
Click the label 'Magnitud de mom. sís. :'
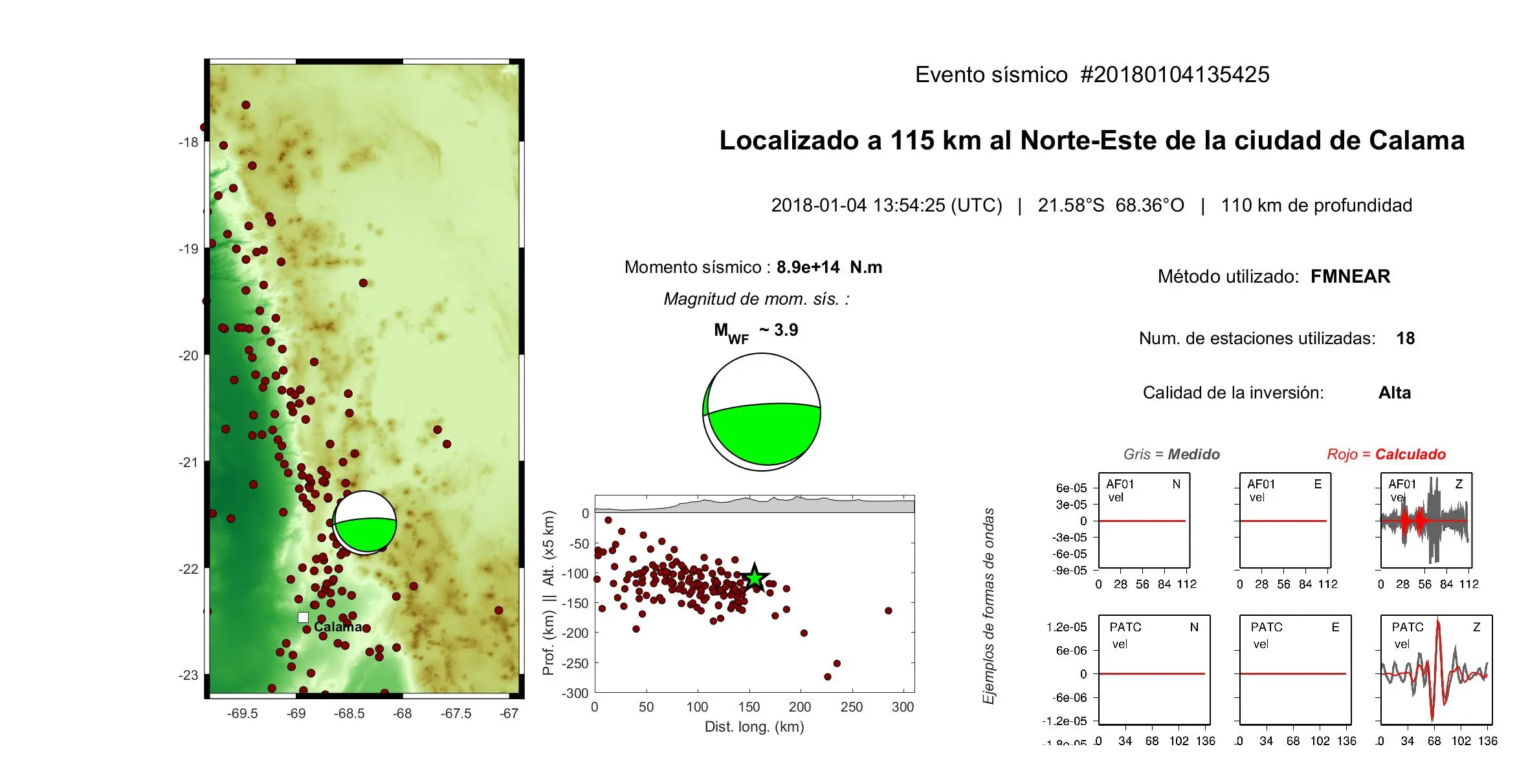[x=757, y=299]
